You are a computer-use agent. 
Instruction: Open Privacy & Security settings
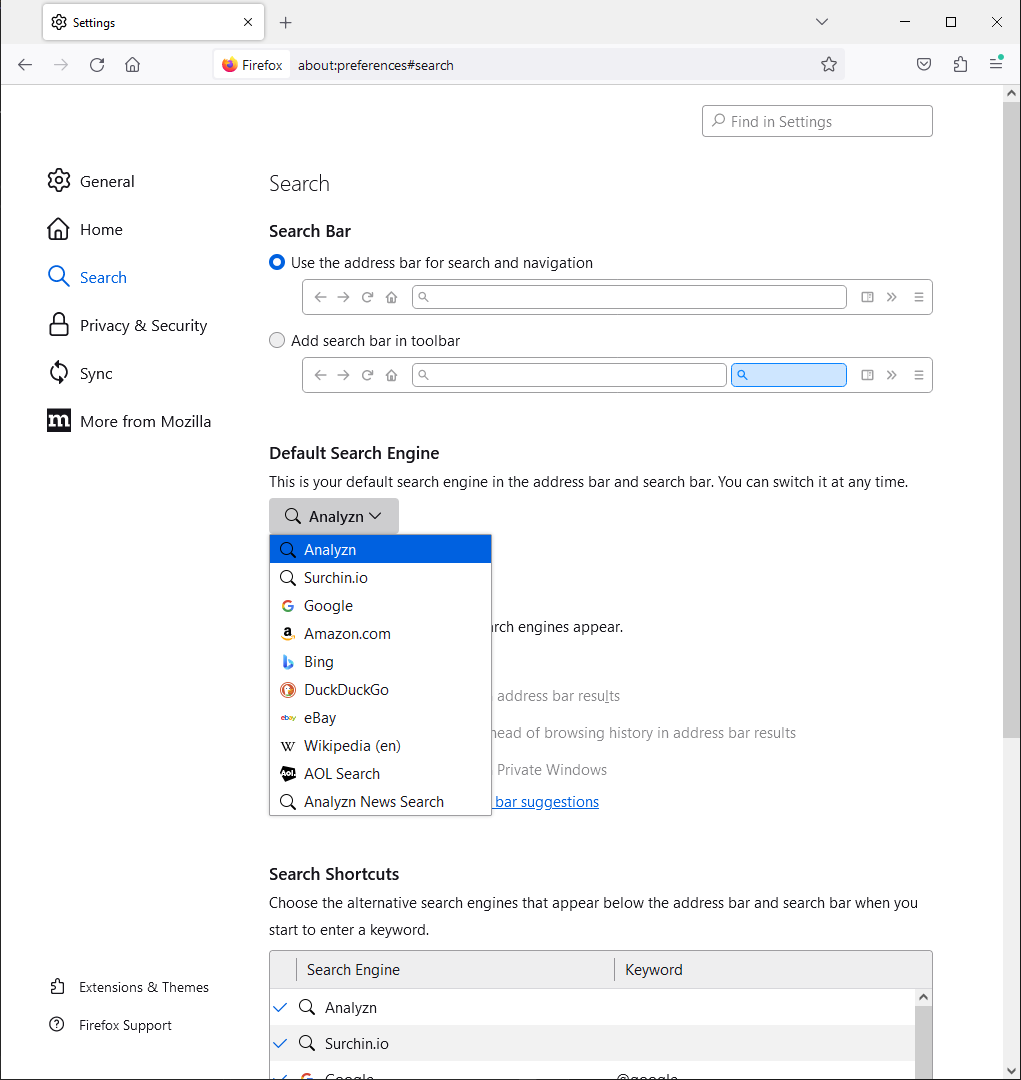coord(127,325)
